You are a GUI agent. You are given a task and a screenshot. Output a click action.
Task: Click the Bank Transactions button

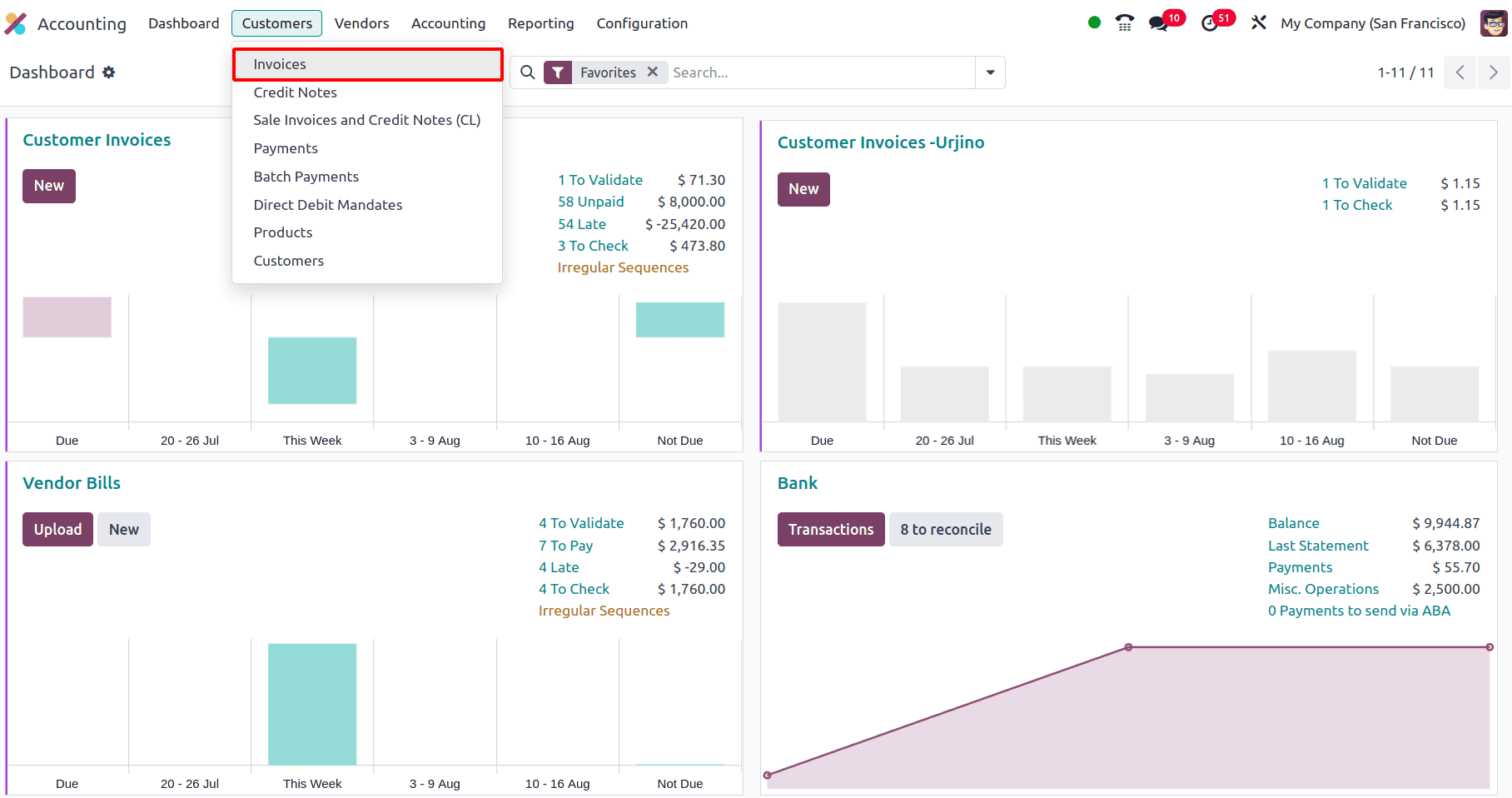[x=830, y=530]
